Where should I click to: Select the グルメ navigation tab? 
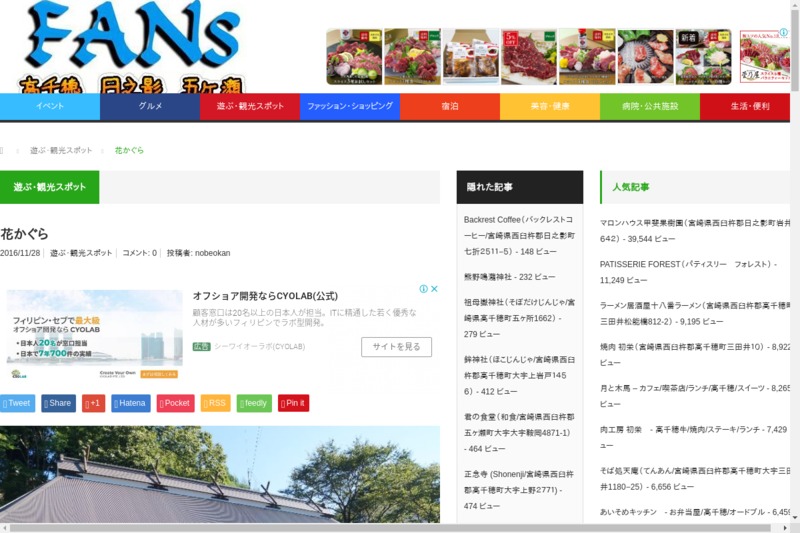coord(150,106)
